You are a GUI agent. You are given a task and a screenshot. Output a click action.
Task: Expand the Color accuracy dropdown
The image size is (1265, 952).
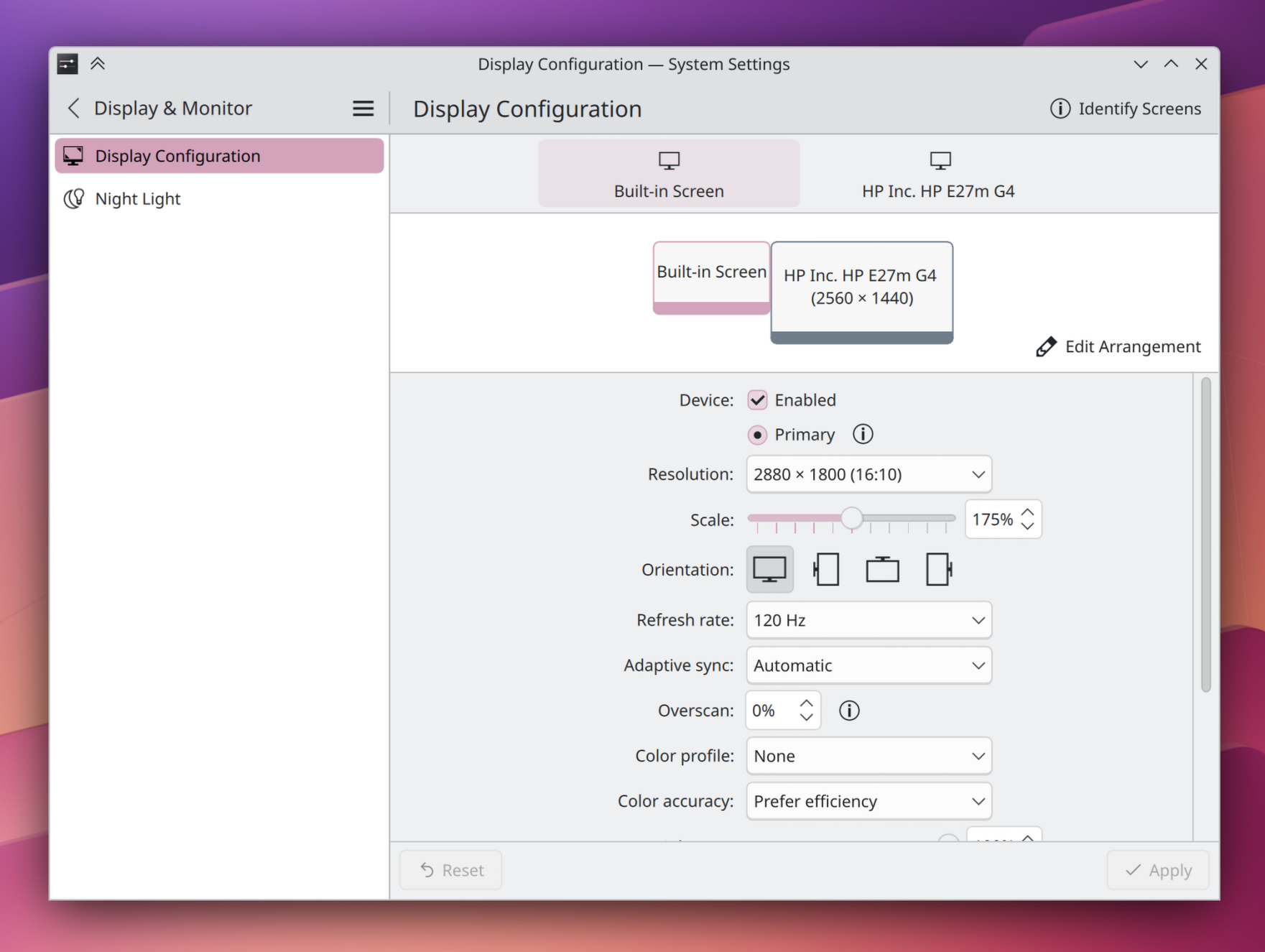pyautogui.click(x=868, y=801)
